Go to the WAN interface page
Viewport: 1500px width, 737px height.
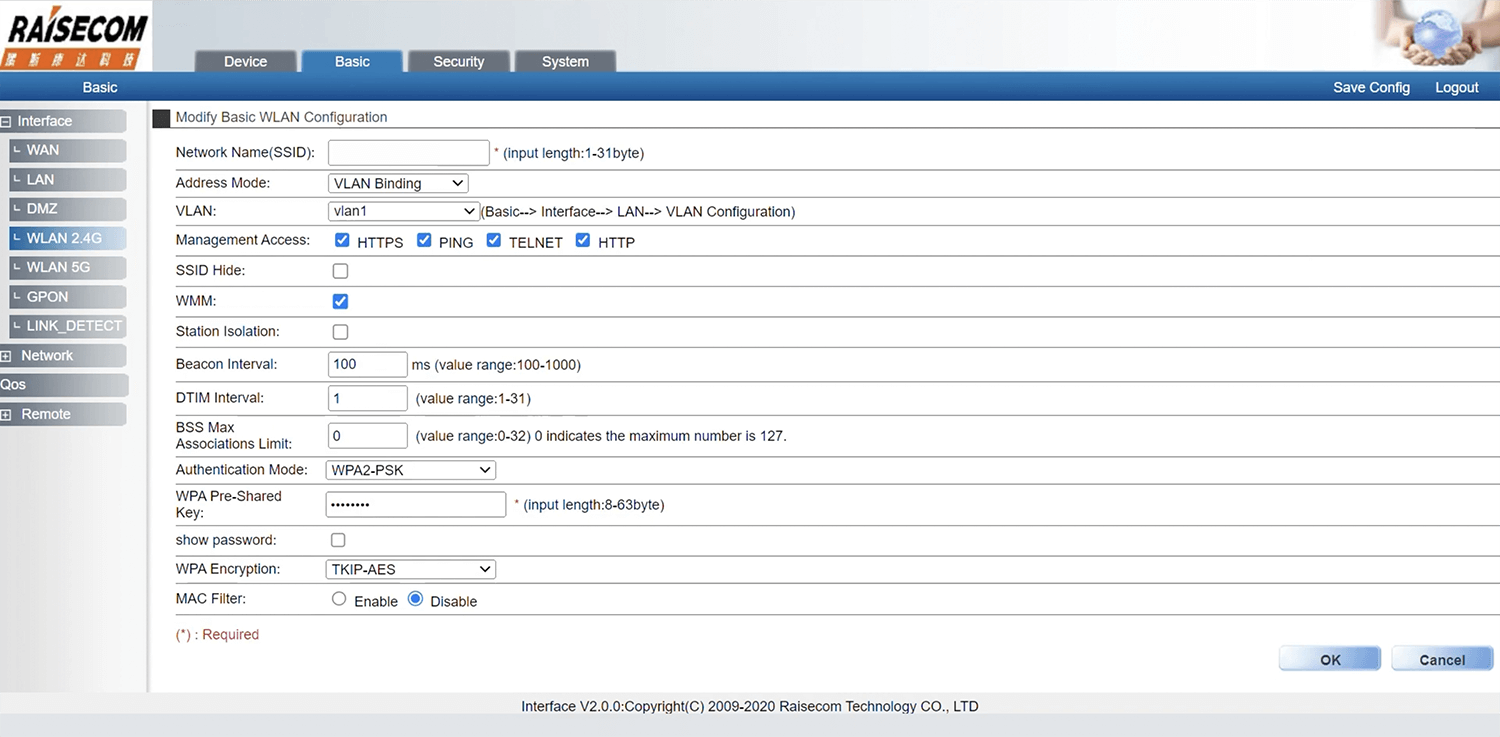[43, 150]
